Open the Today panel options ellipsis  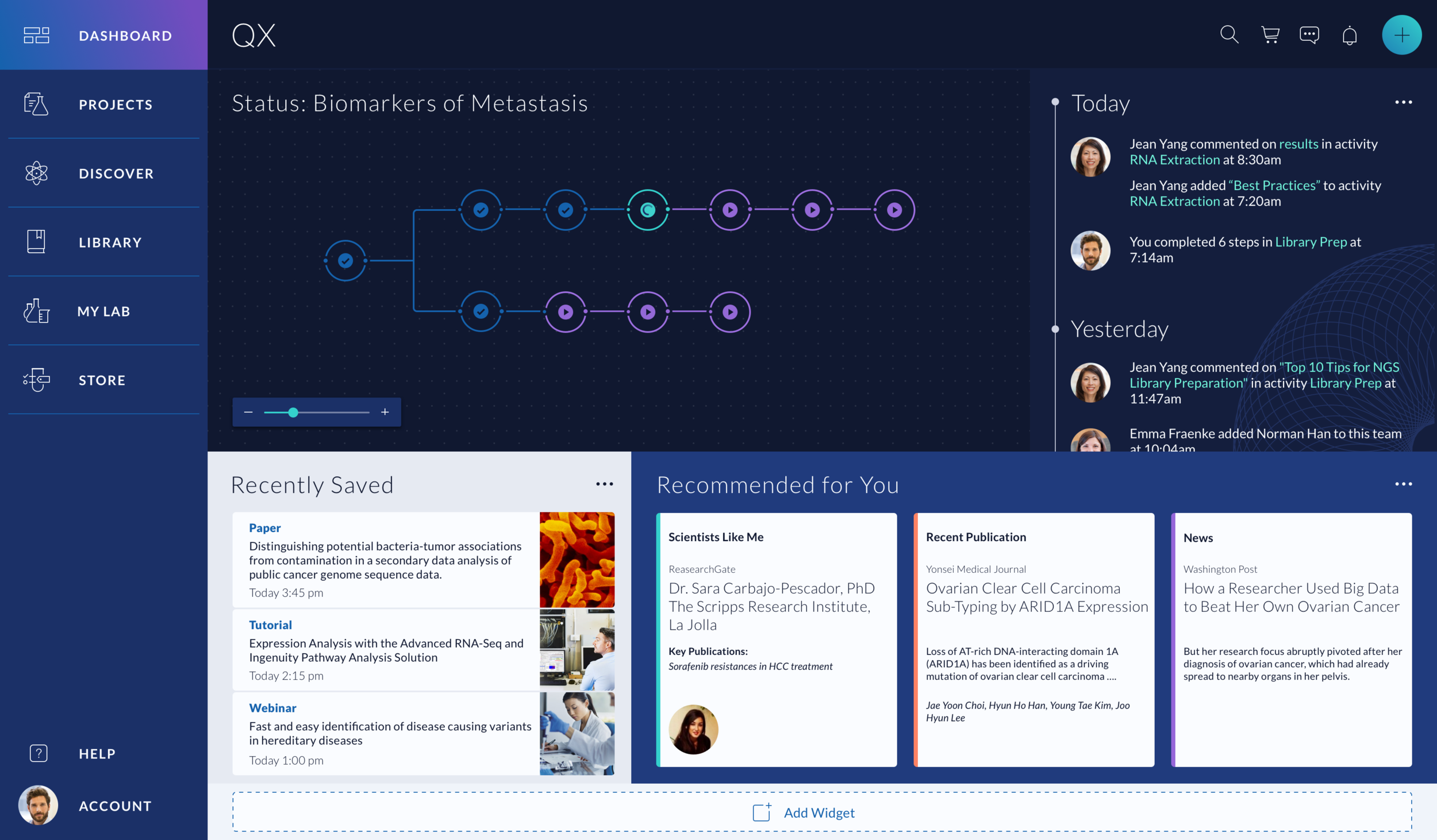[1404, 102]
